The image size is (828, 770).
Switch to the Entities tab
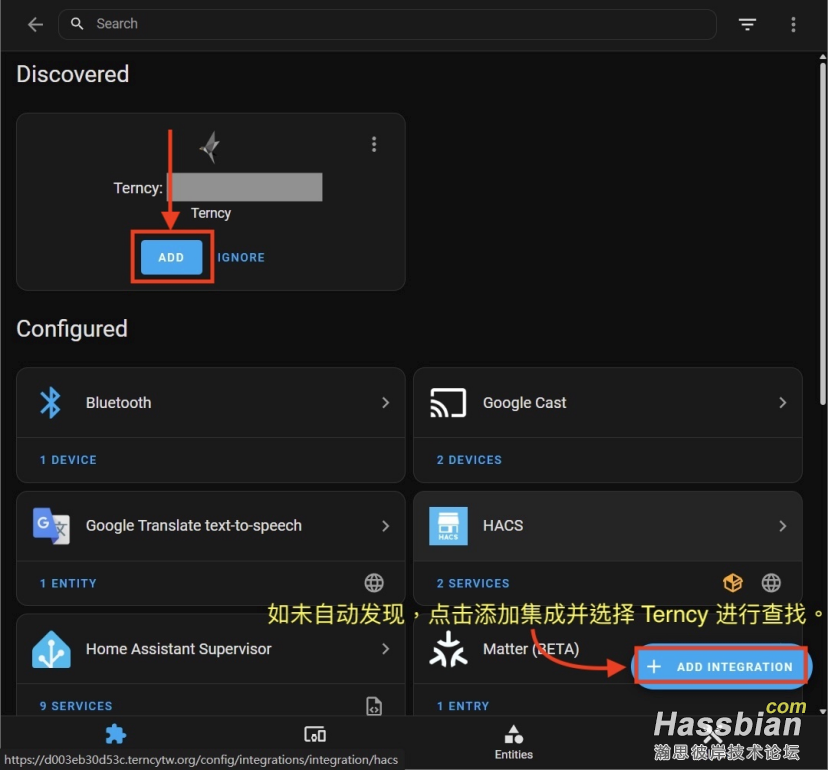pos(513,741)
